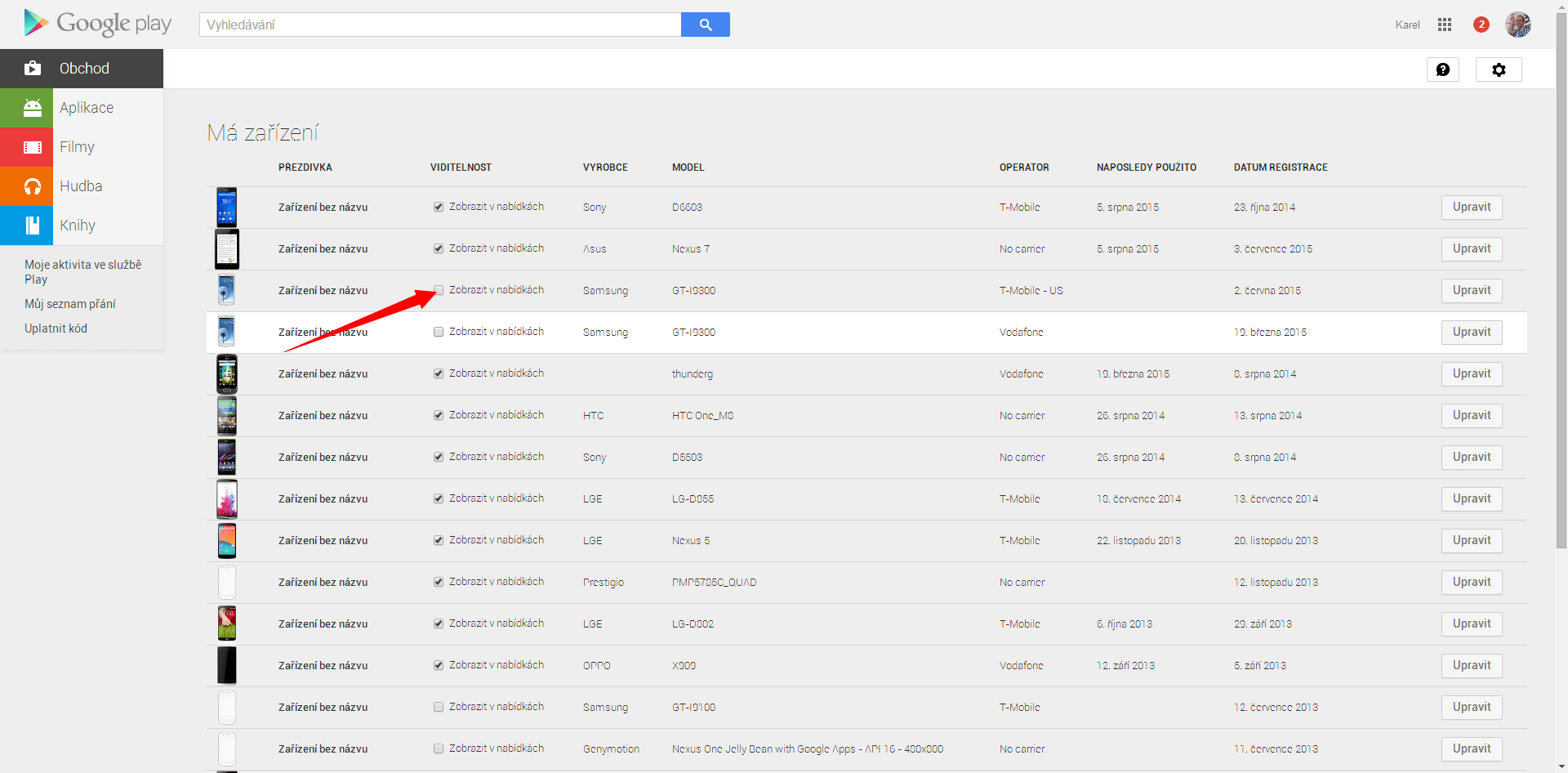Open the Knihy section
1568x773 pixels.
click(x=82, y=226)
